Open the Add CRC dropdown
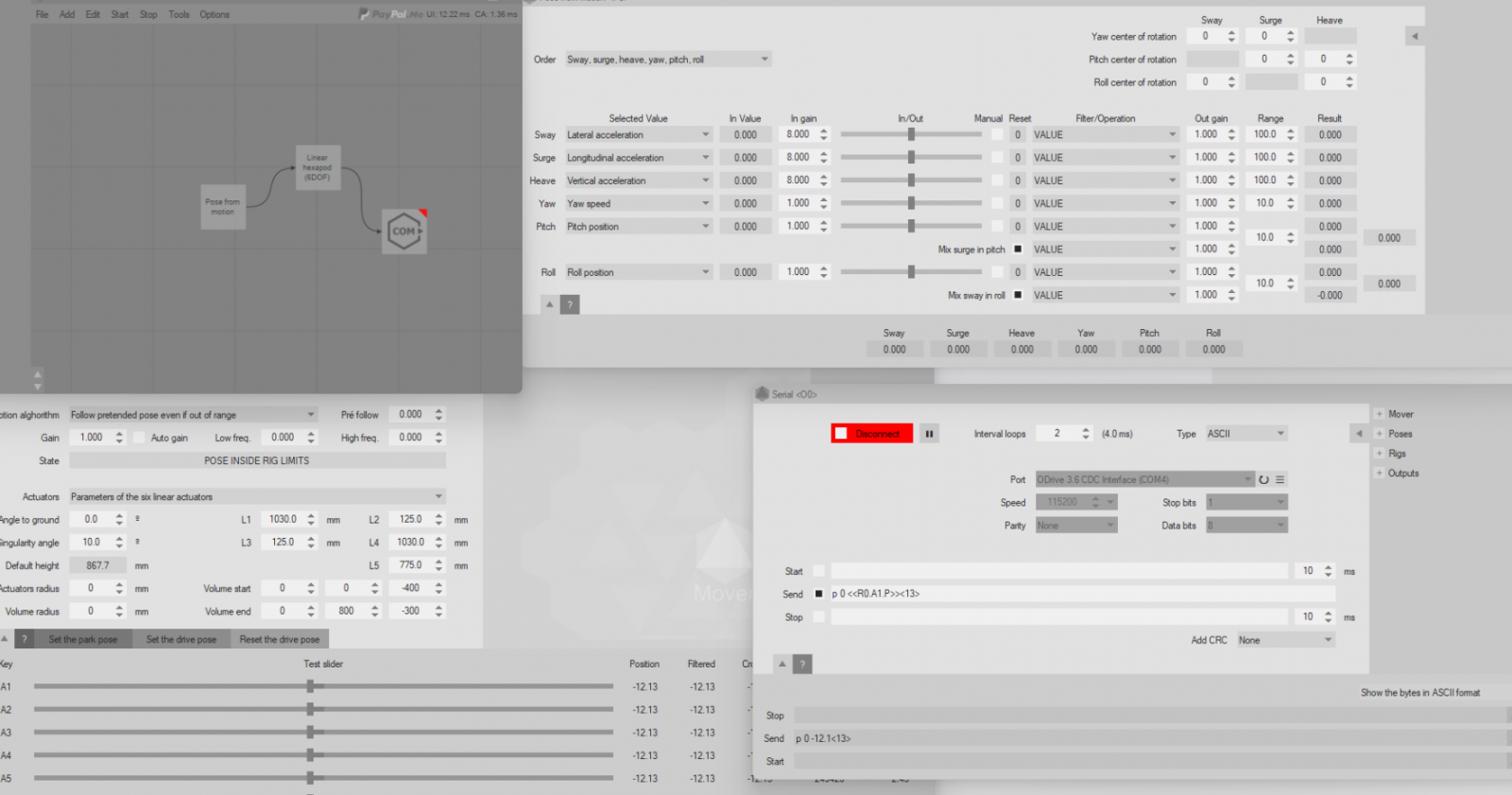Viewport: 1512px width, 795px height. point(1285,640)
